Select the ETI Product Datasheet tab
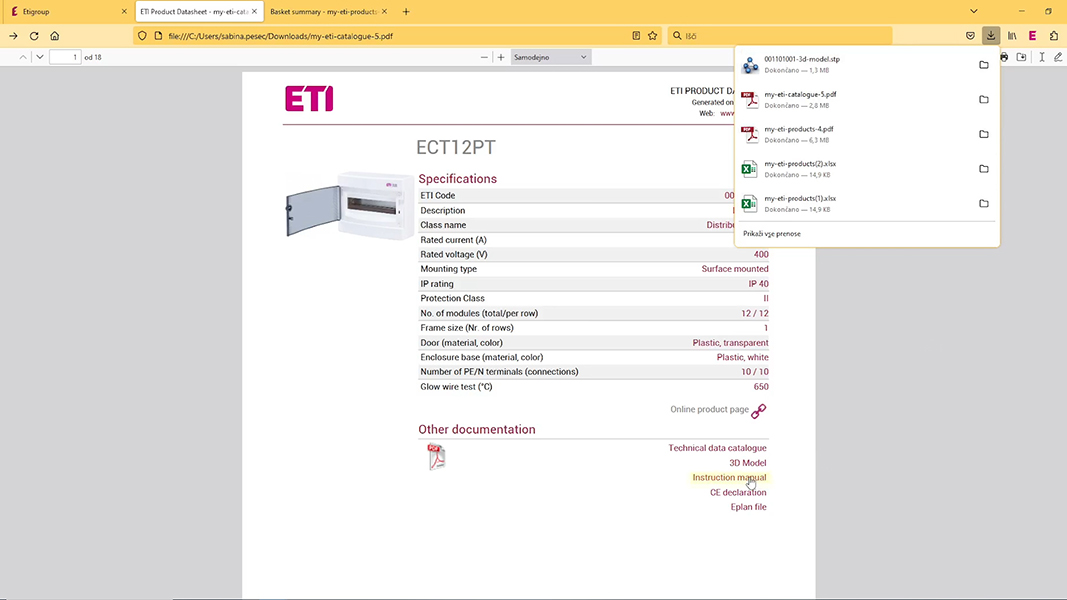 190,10
